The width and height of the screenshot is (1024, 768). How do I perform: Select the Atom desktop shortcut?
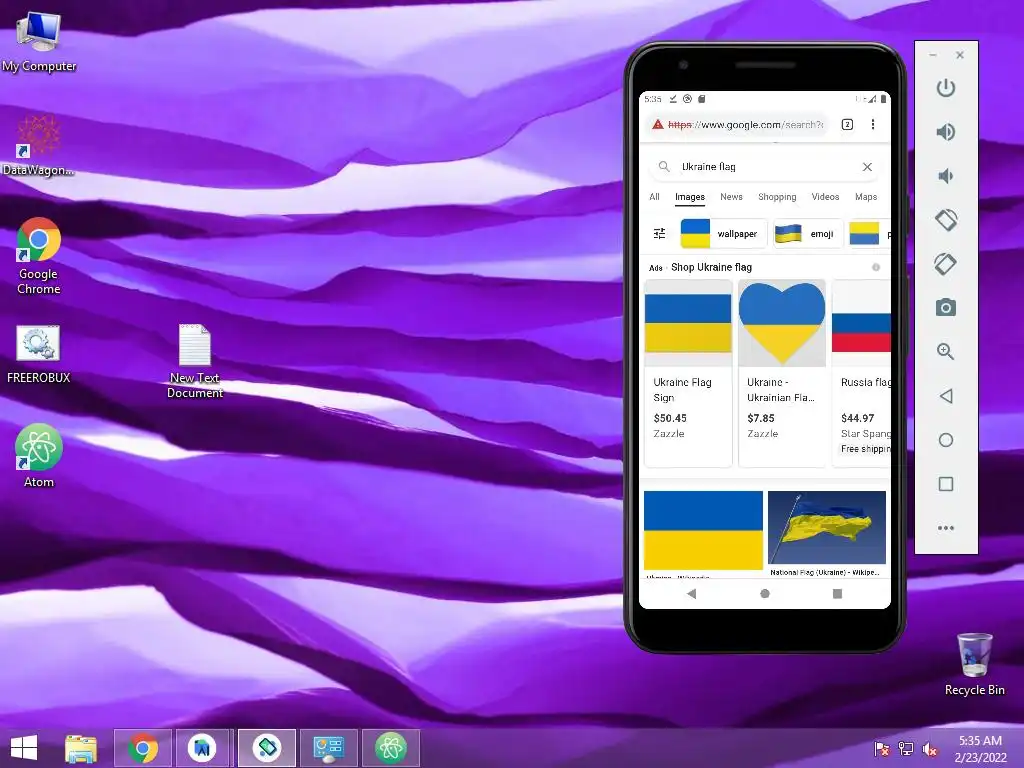click(39, 456)
